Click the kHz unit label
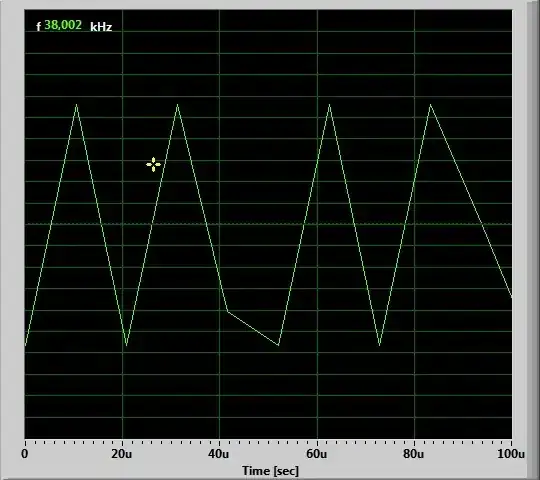 [101, 27]
